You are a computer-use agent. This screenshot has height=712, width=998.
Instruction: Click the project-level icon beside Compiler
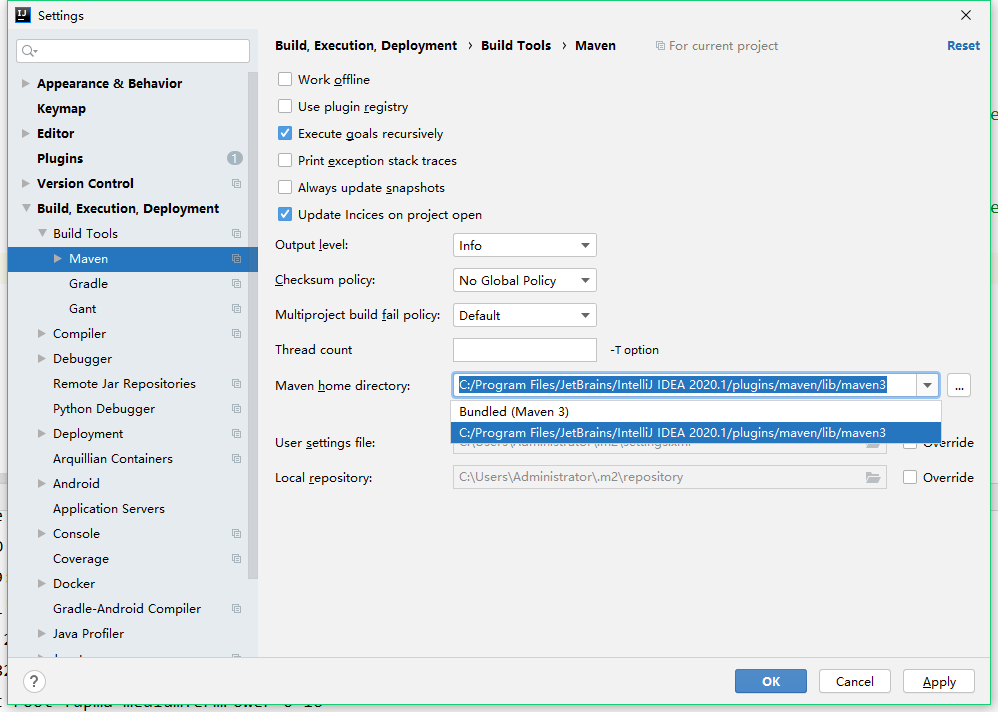click(x=236, y=333)
